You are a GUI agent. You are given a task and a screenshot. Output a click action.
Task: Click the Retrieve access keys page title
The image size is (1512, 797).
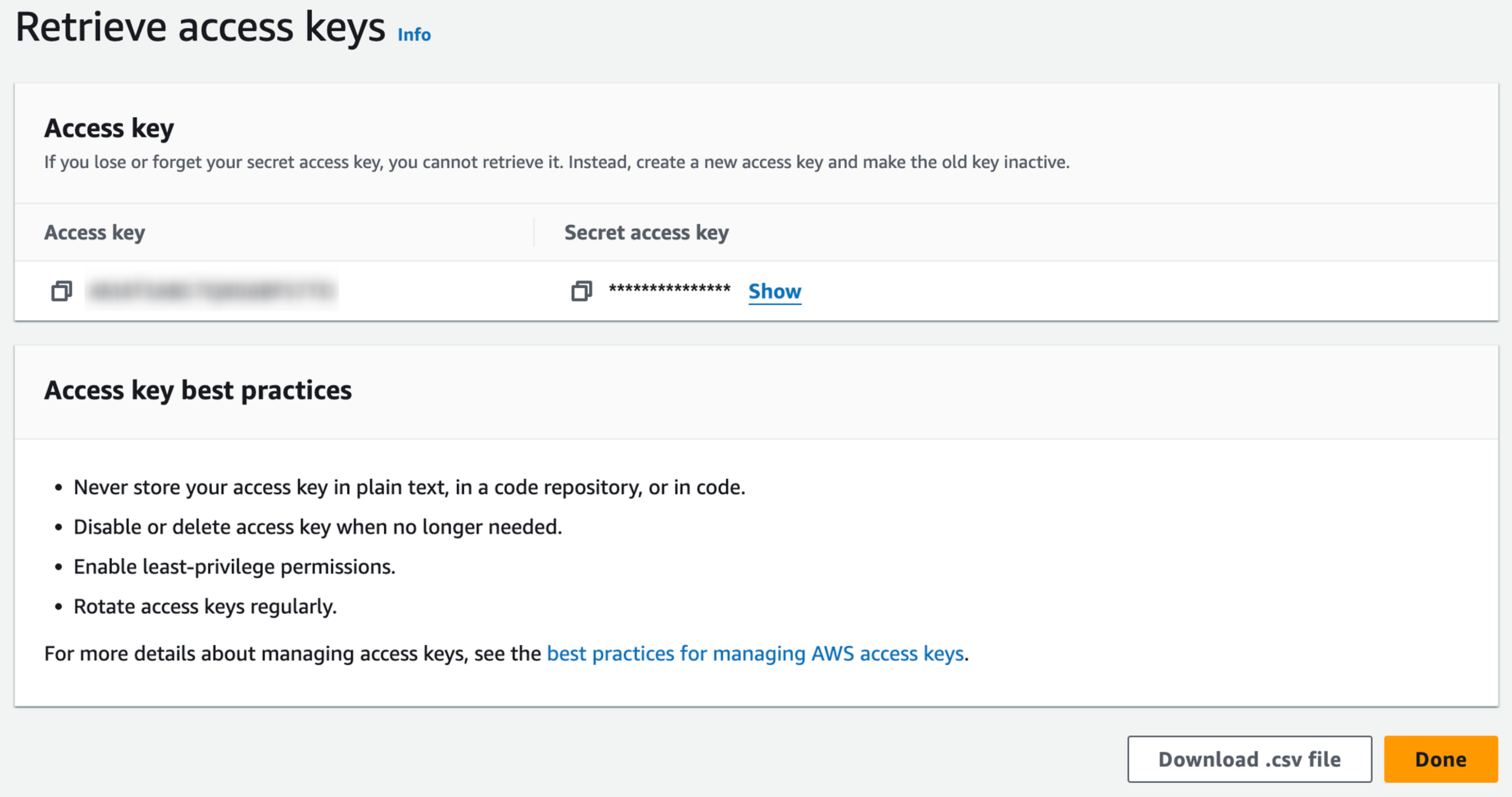click(x=200, y=27)
